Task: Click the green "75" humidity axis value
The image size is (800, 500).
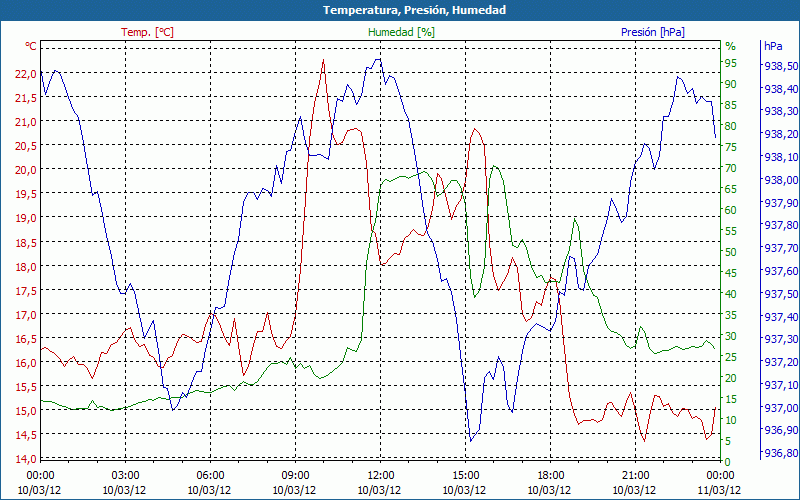Action: click(x=731, y=147)
